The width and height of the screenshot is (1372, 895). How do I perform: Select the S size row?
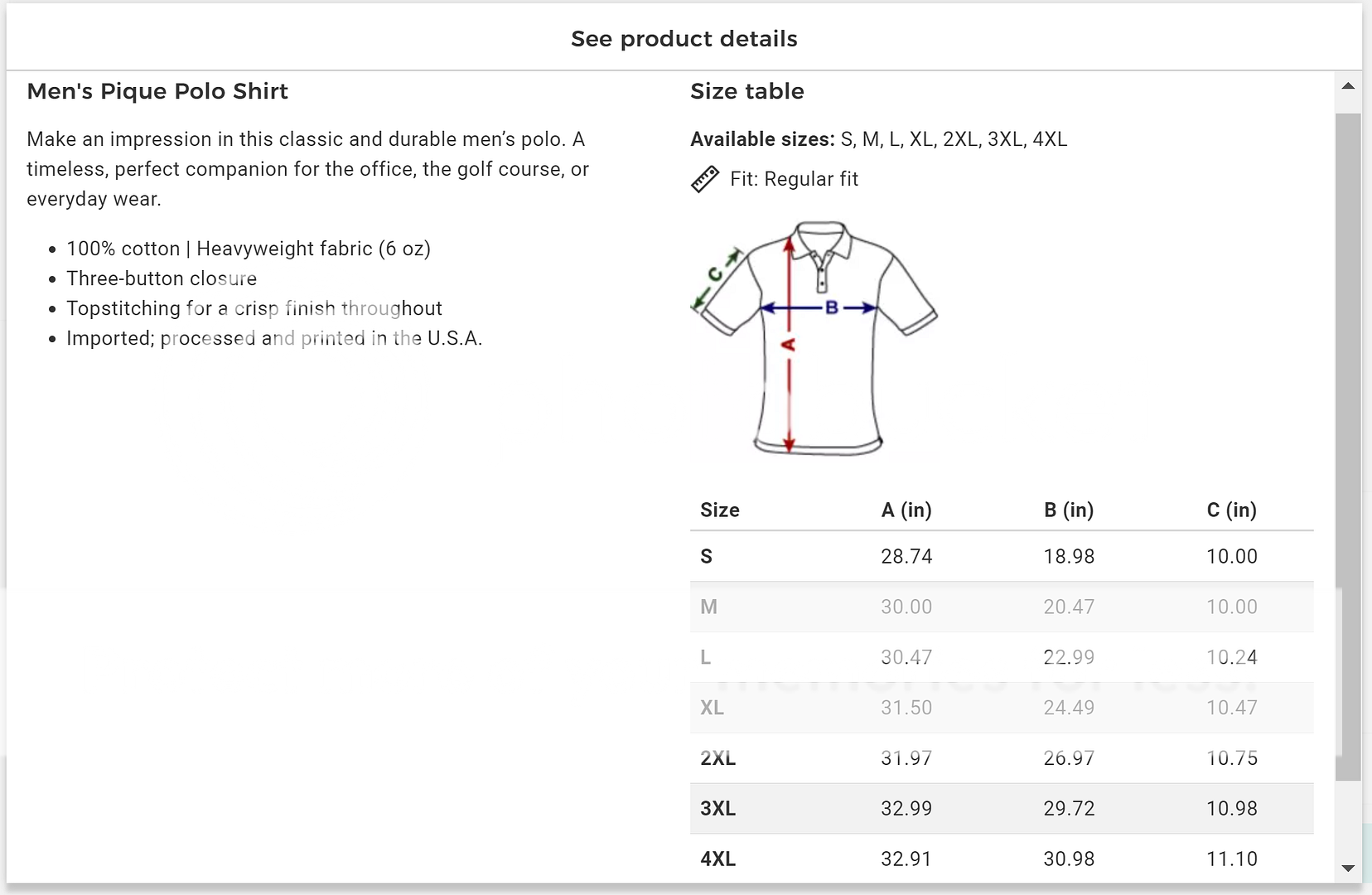pos(1001,557)
